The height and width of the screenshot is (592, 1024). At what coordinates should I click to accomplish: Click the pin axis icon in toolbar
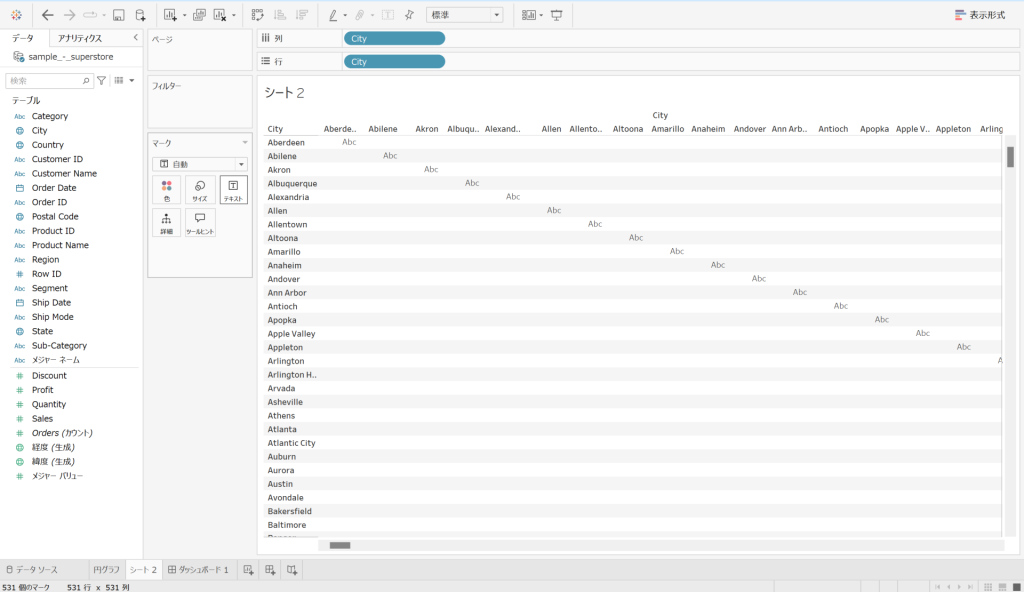click(x=409, y=15)
